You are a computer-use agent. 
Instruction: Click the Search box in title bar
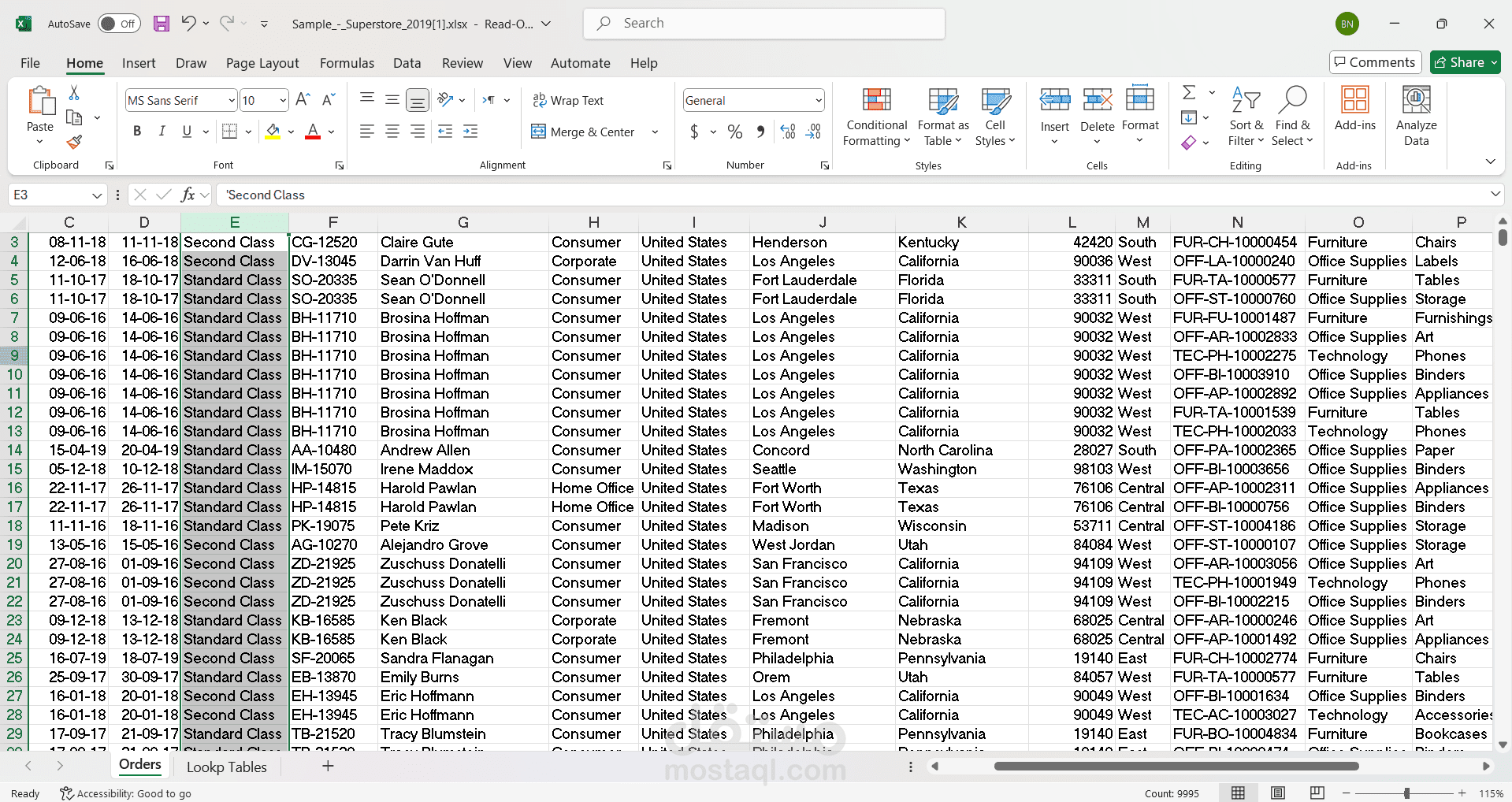764,24
